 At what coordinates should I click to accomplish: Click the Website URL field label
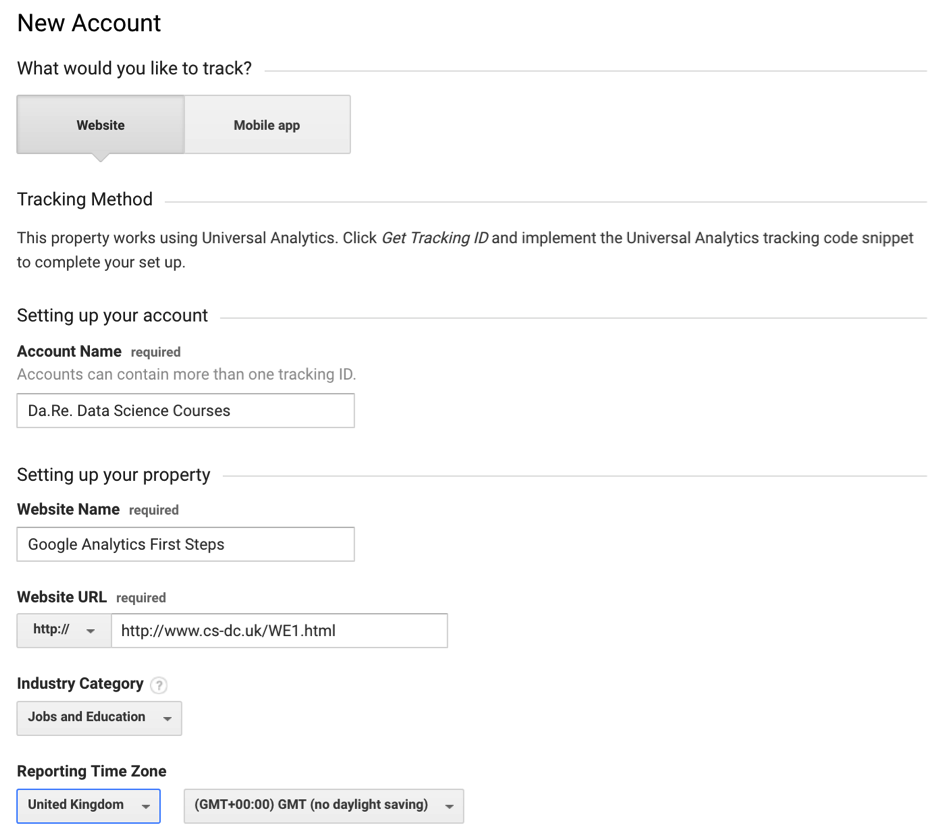[x=62, y=597]
